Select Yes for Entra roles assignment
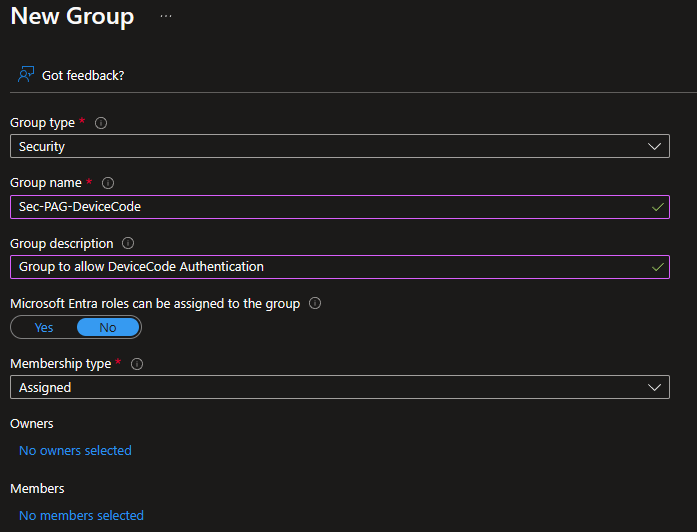Screen dimensions: 697x532 coord(44,327)
